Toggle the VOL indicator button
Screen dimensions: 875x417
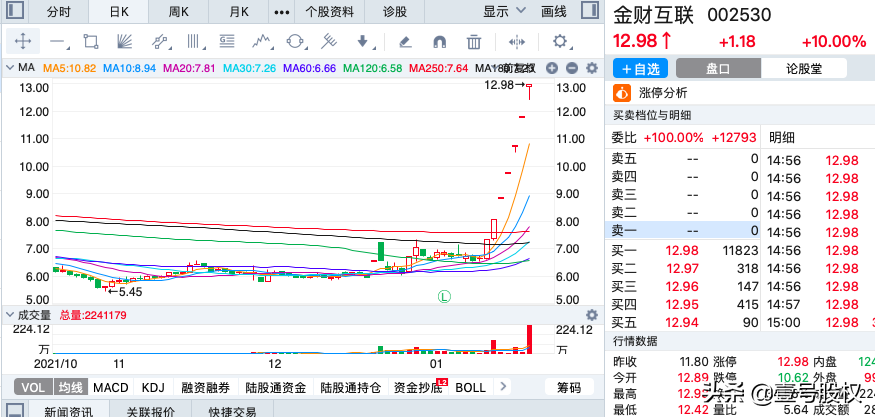point(33,387)
